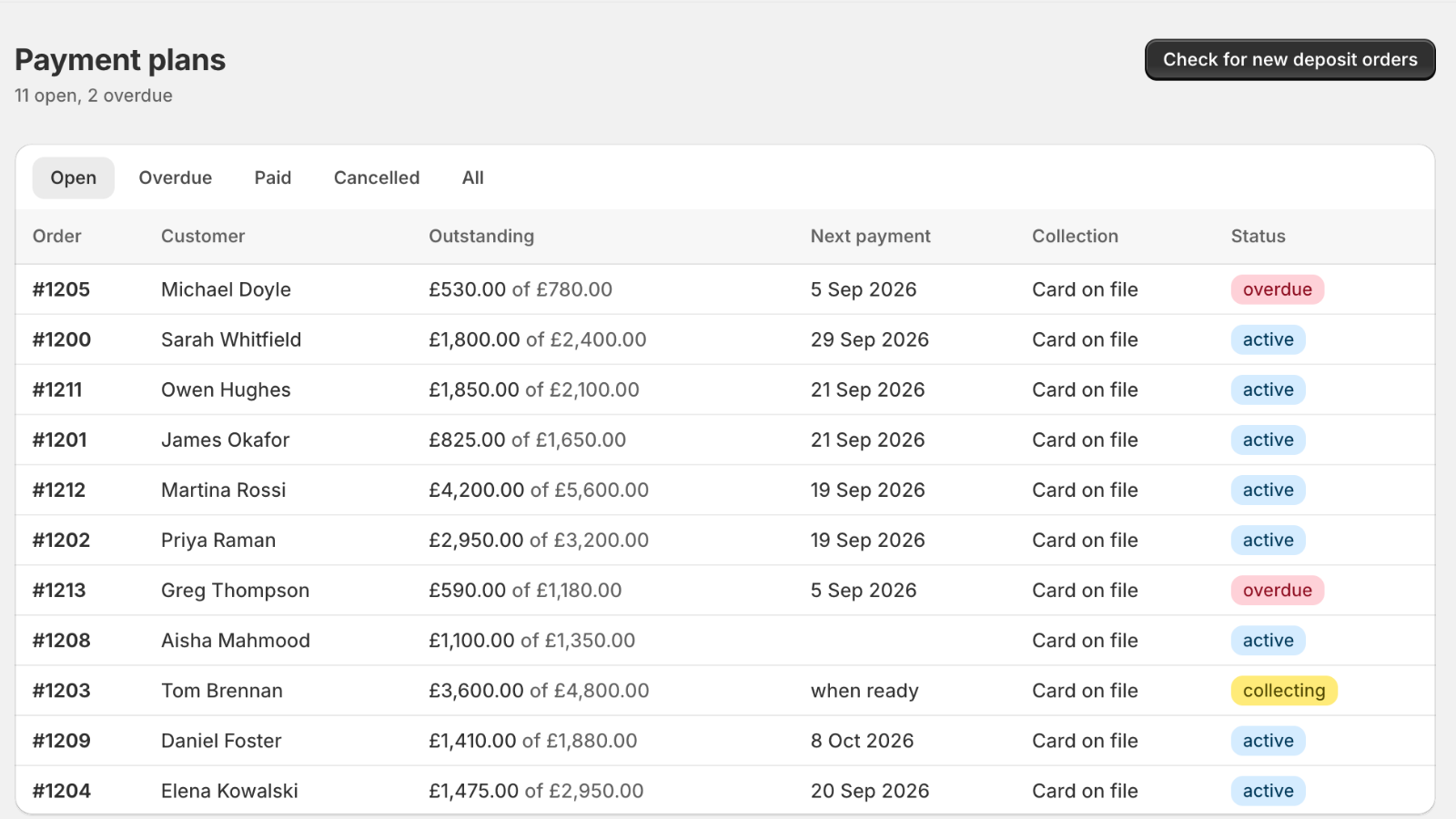
Task: Click Card on file for Tom Brennan
Action: click(x=1085, y=690)
